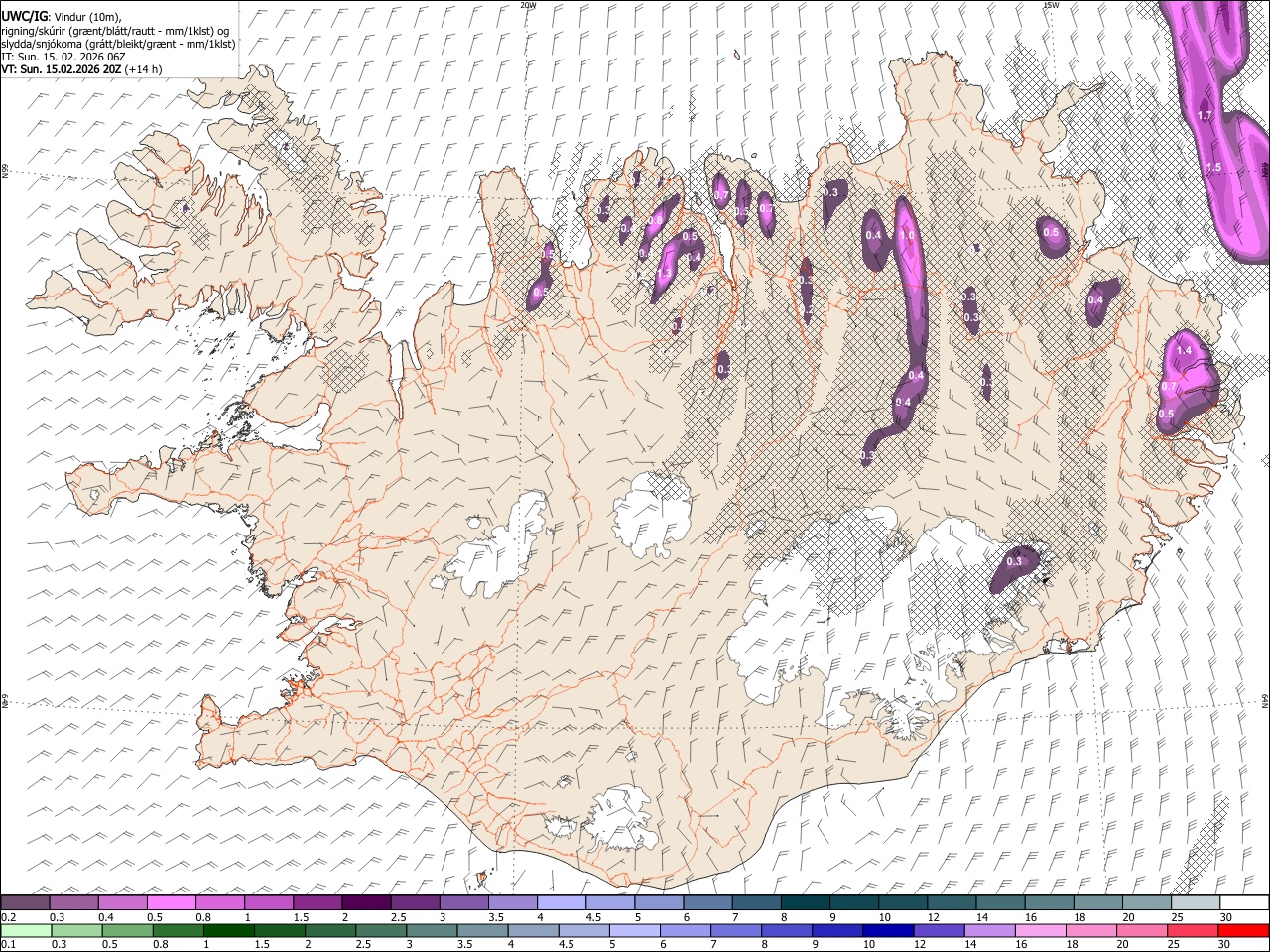Choose the purple 0.3 snow legend swatch

click(74, 903)
